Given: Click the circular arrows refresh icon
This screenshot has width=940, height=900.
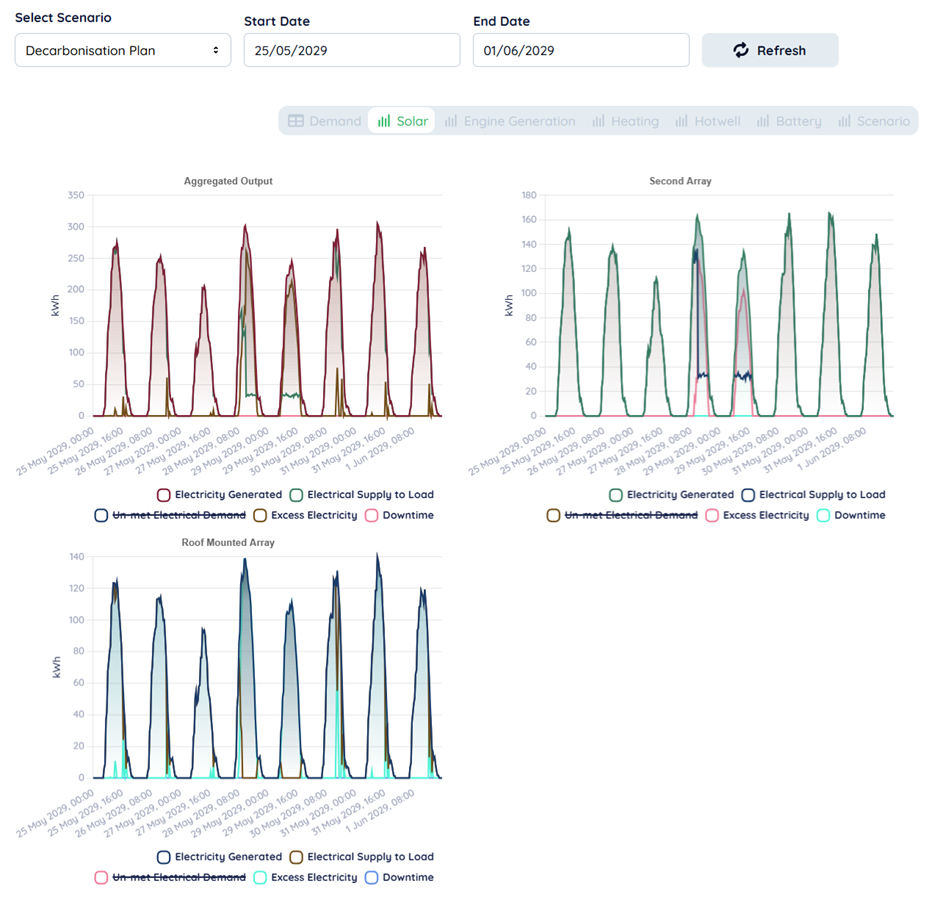Looking at the screenshot, I should pyautogui.click(x=741, y=50).
